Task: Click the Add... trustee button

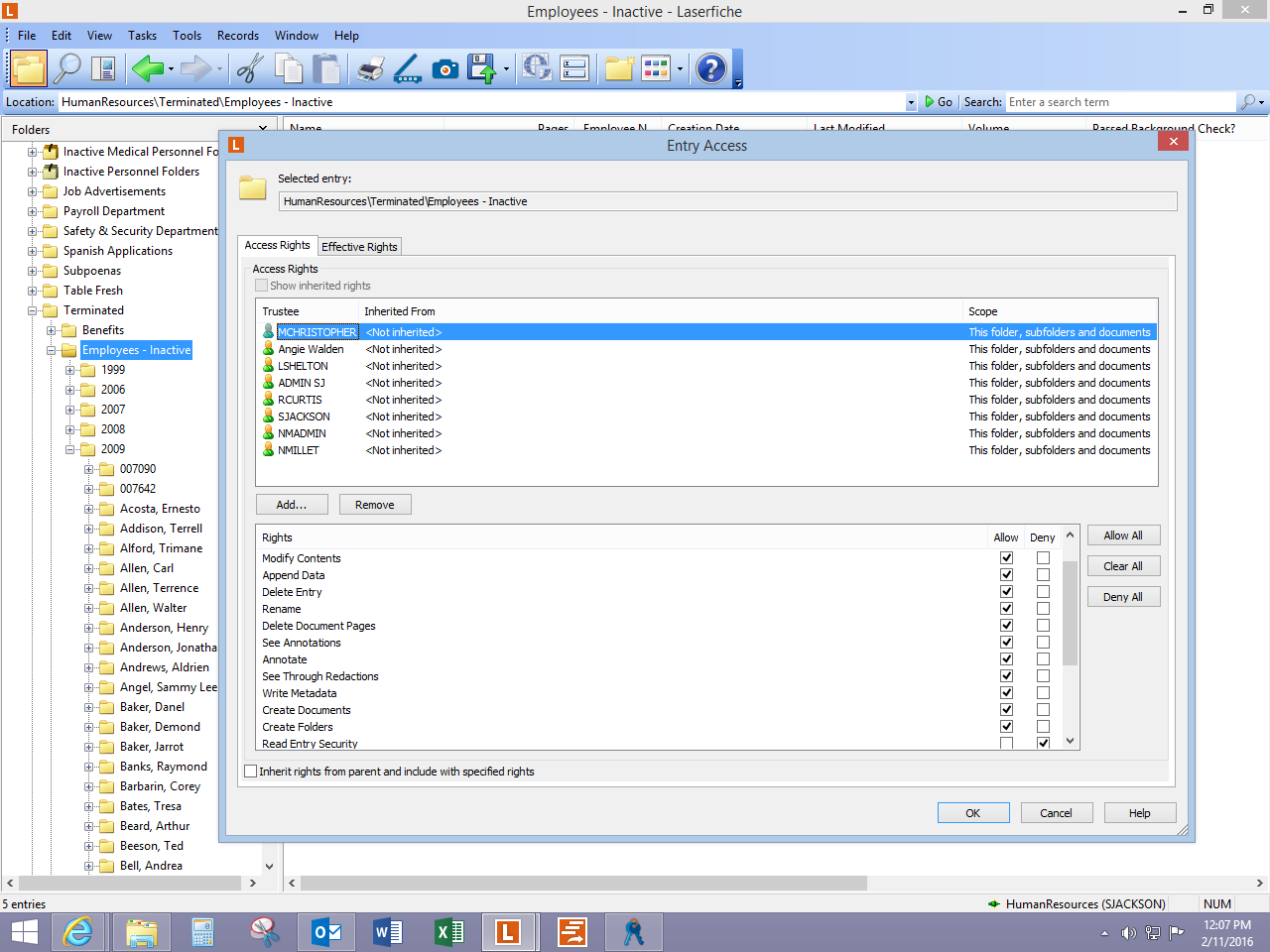Action: (x=292, y=505)
